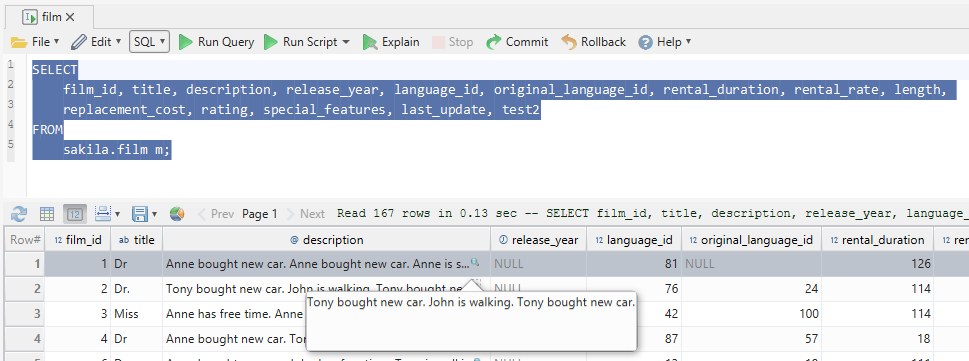Click original_language_id cell with value 57
The image size is (969, 361).
[x=751, y=339]
